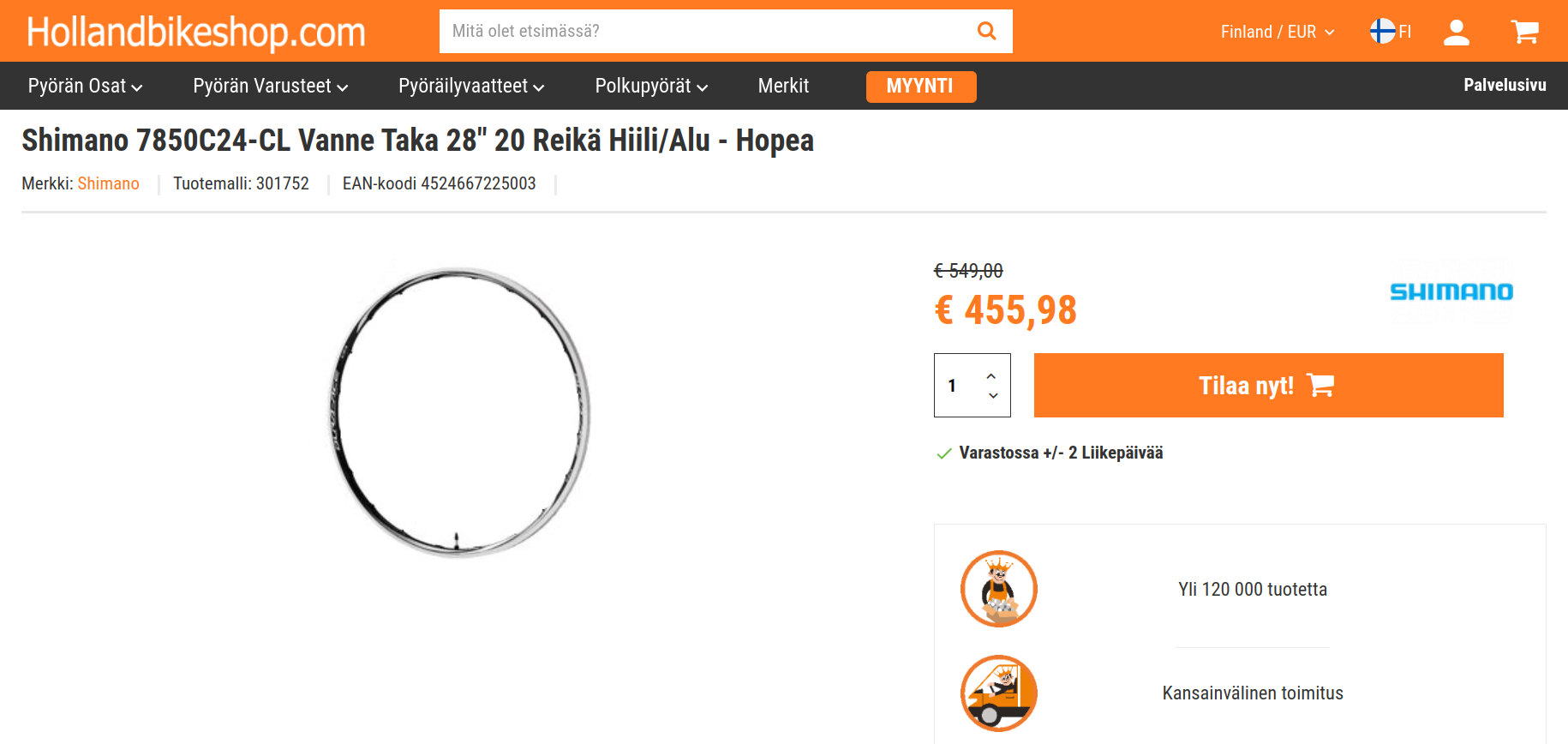
Task: Click the search magnifier icon
Action: (986, 31)
